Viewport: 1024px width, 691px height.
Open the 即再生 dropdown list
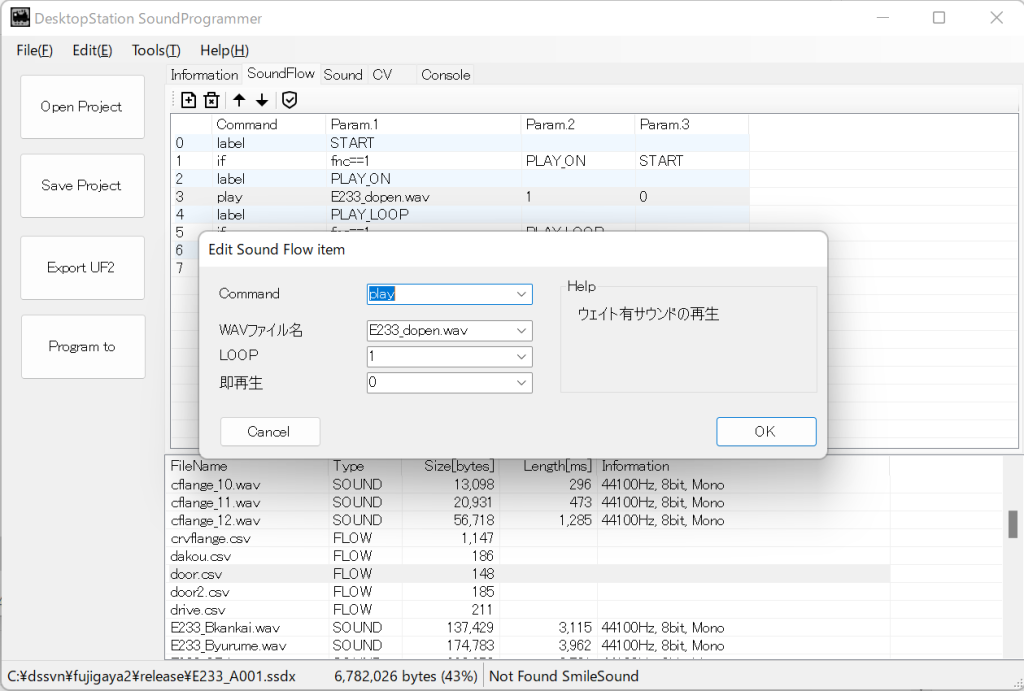pyautogui.click(x=521, y=383)
